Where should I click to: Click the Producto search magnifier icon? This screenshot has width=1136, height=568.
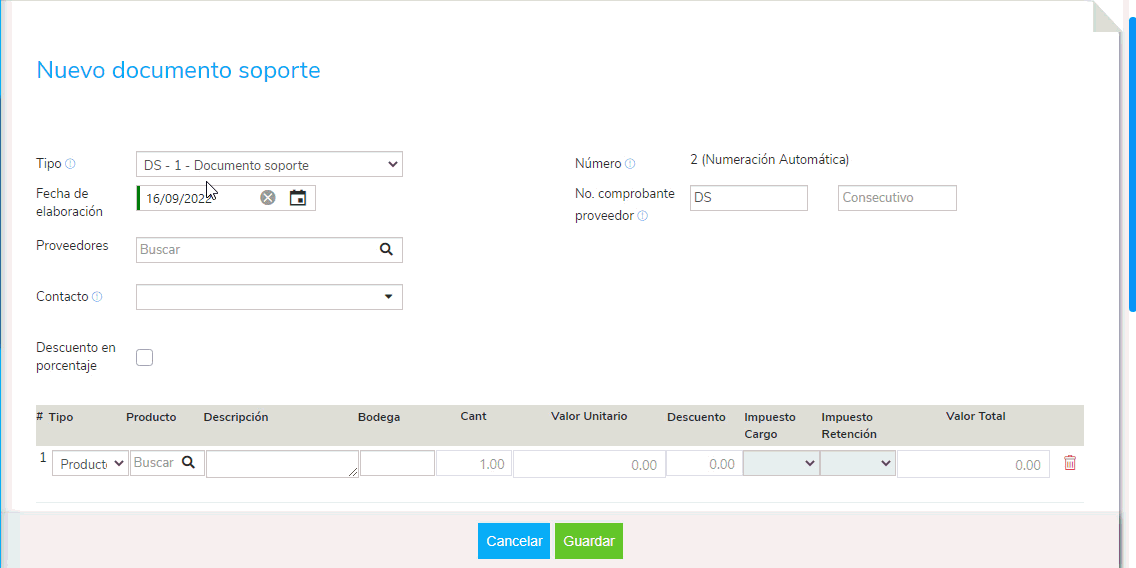[x=188, y=463]
